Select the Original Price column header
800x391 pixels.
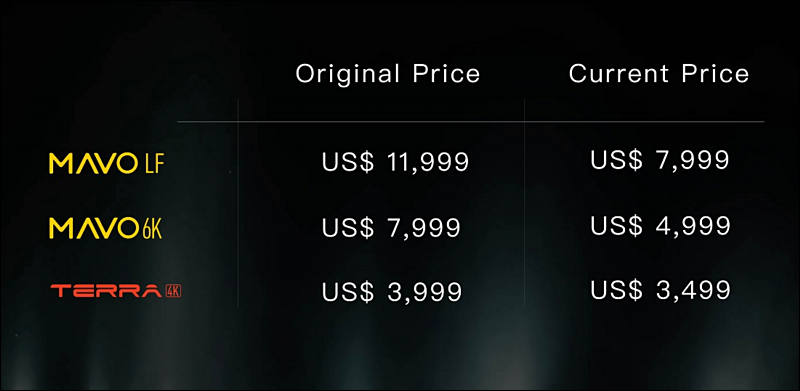coord(388,74)
